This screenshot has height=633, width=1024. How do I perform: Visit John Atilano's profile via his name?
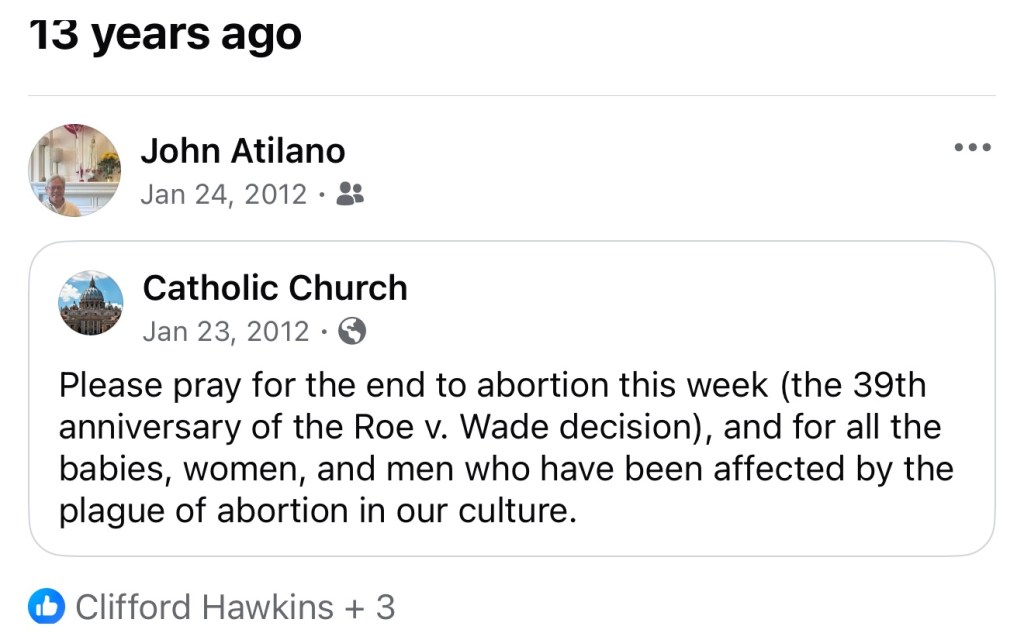click(242, 151)
